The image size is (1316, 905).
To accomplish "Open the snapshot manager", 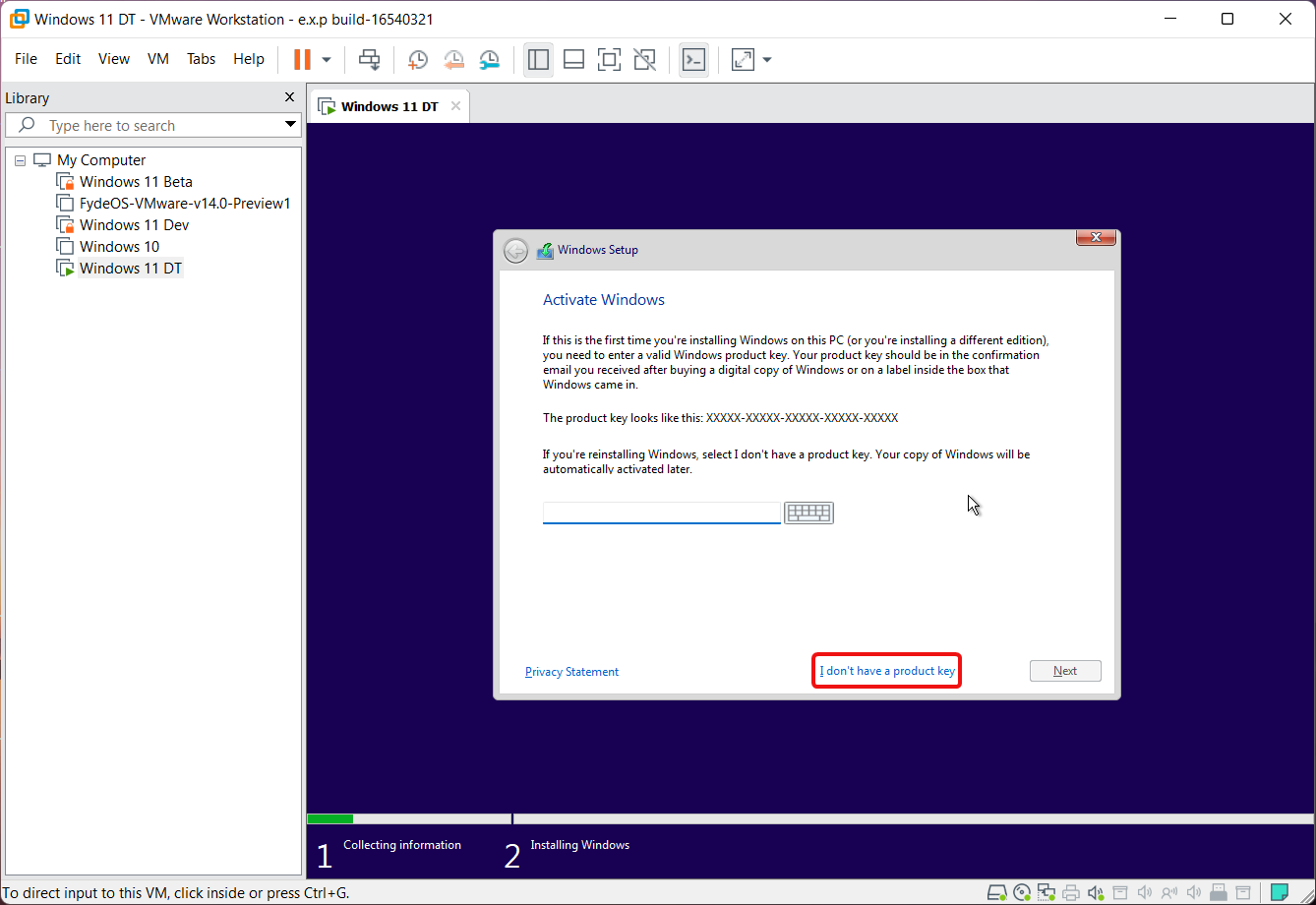I will [489, 59].
